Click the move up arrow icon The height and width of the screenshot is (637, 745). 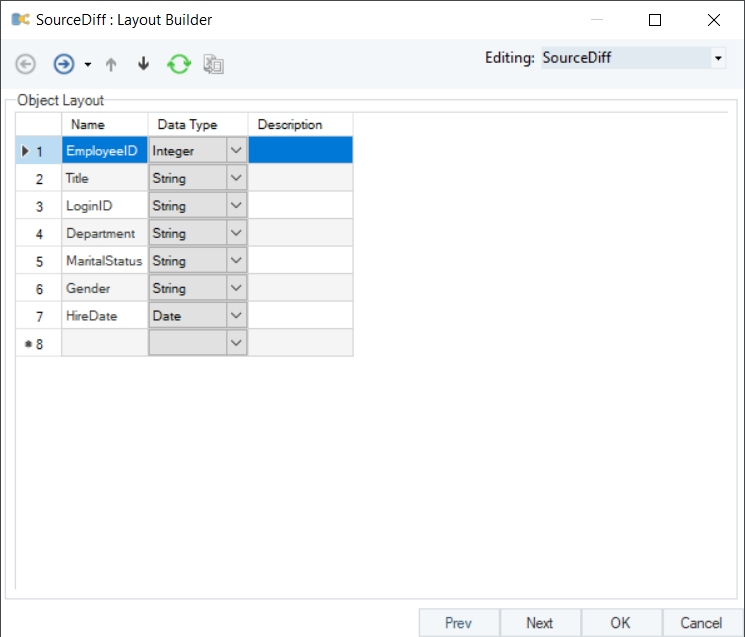coord(111,64)
